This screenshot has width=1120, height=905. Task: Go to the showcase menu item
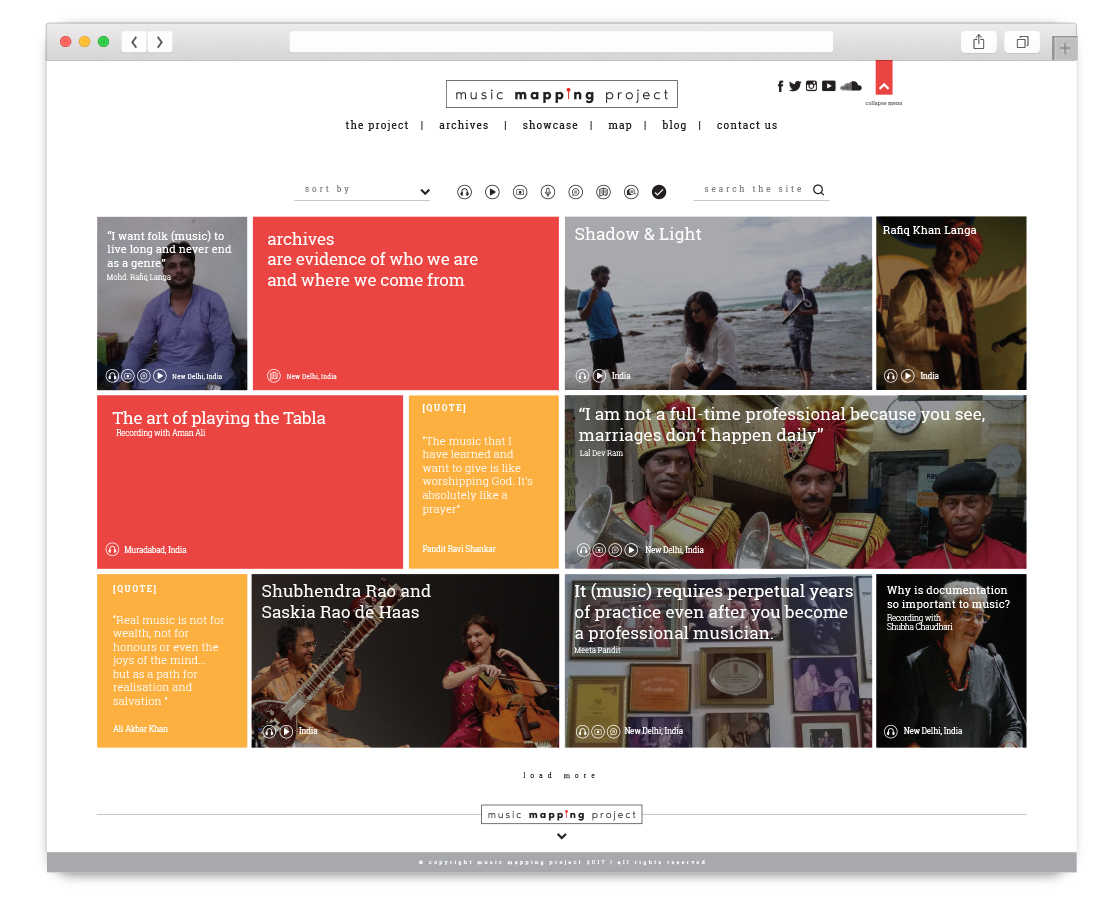click(550, 125)
